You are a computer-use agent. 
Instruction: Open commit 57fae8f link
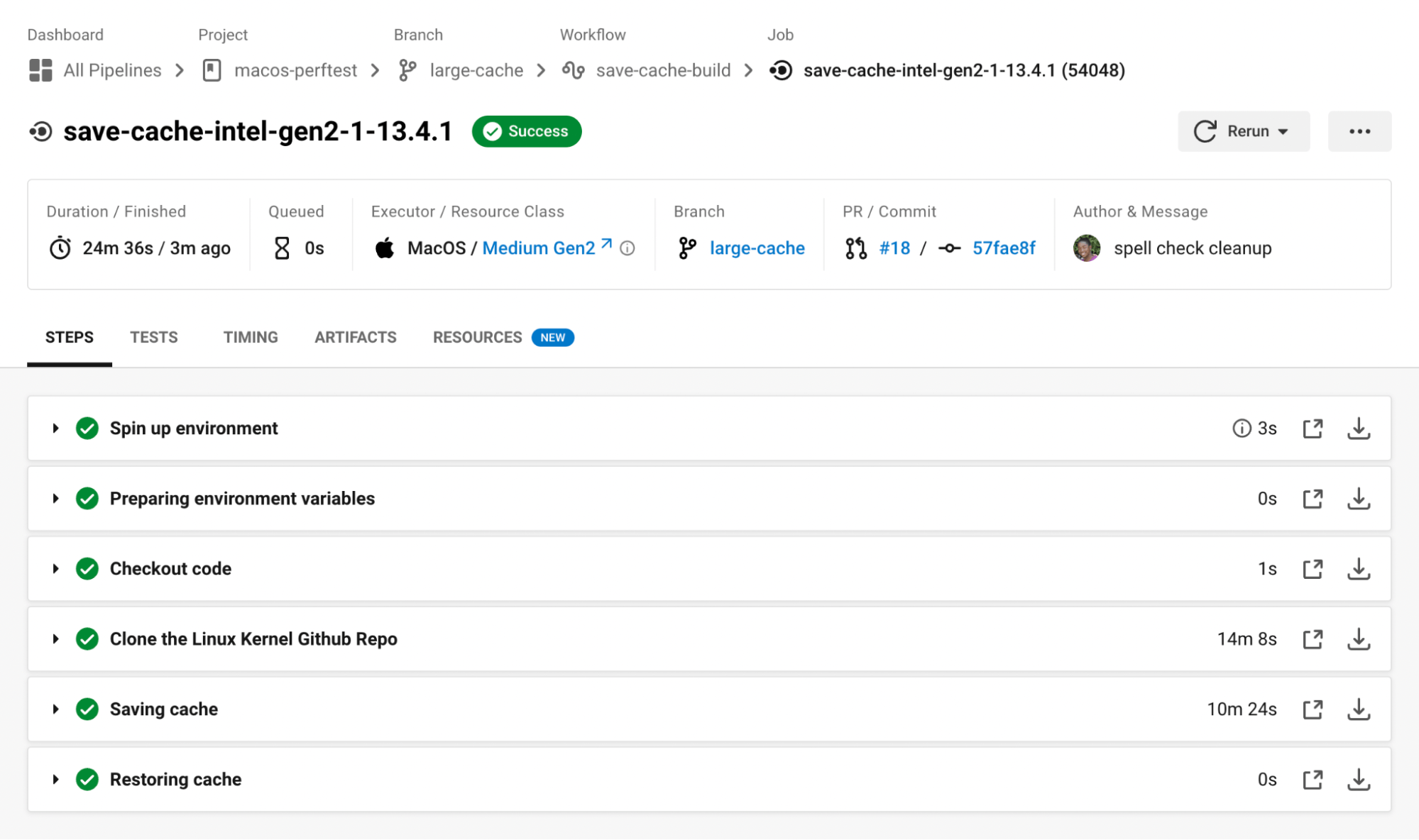click(x=1003, y=248)
